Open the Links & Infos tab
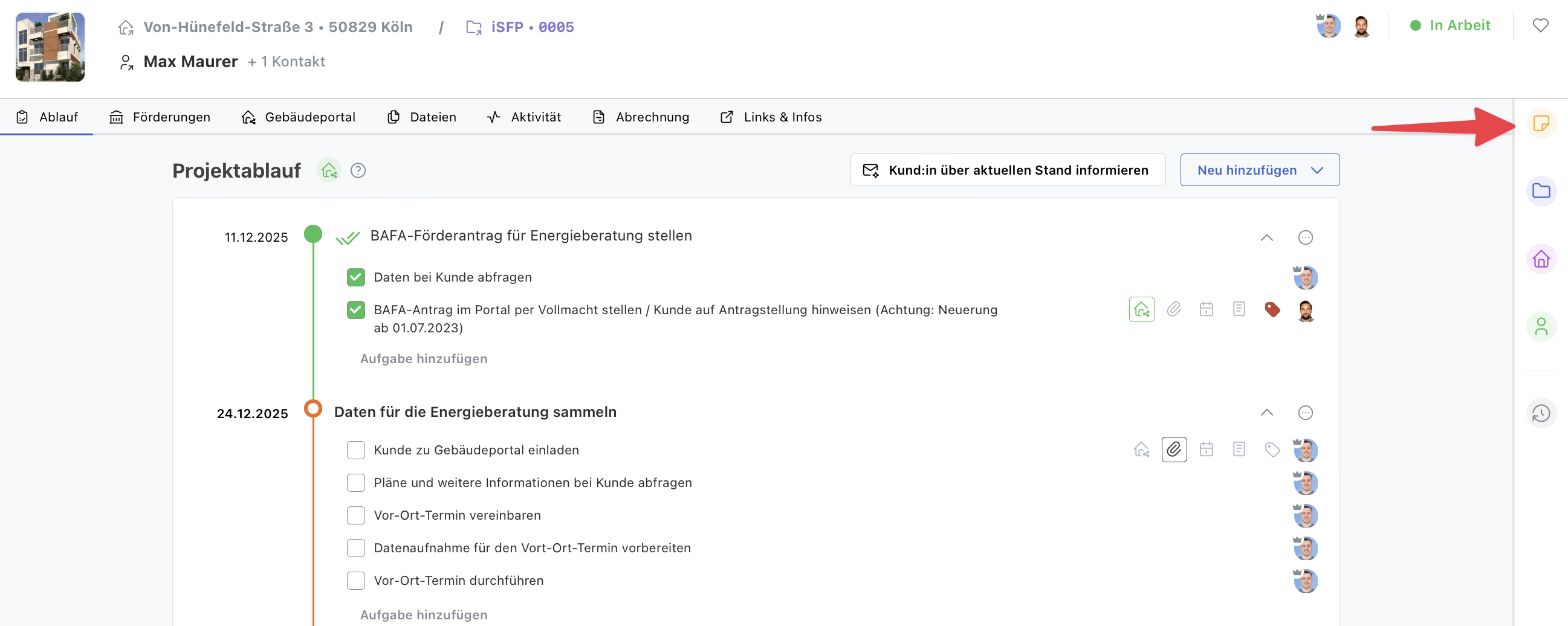1568x626 pixels. (771, 117)
